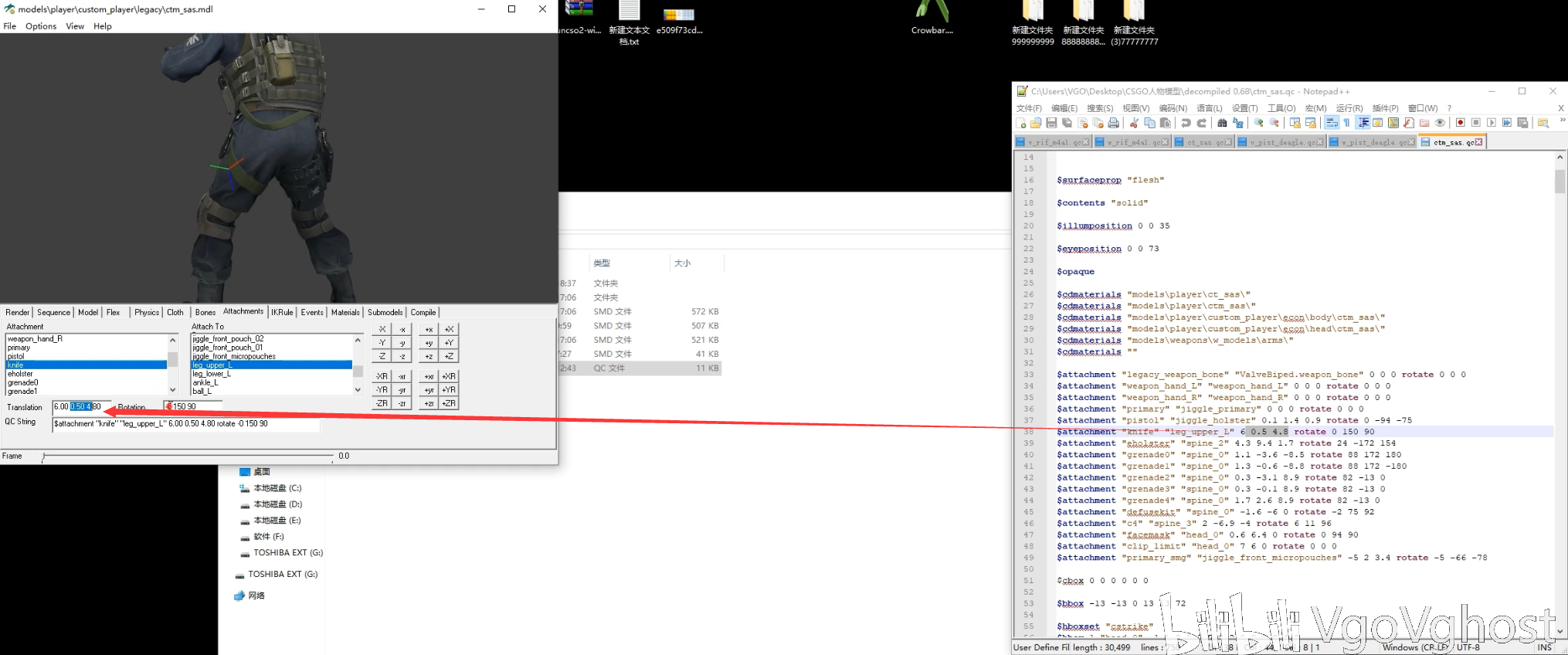Click the +YR rotation button

(449, 390)
